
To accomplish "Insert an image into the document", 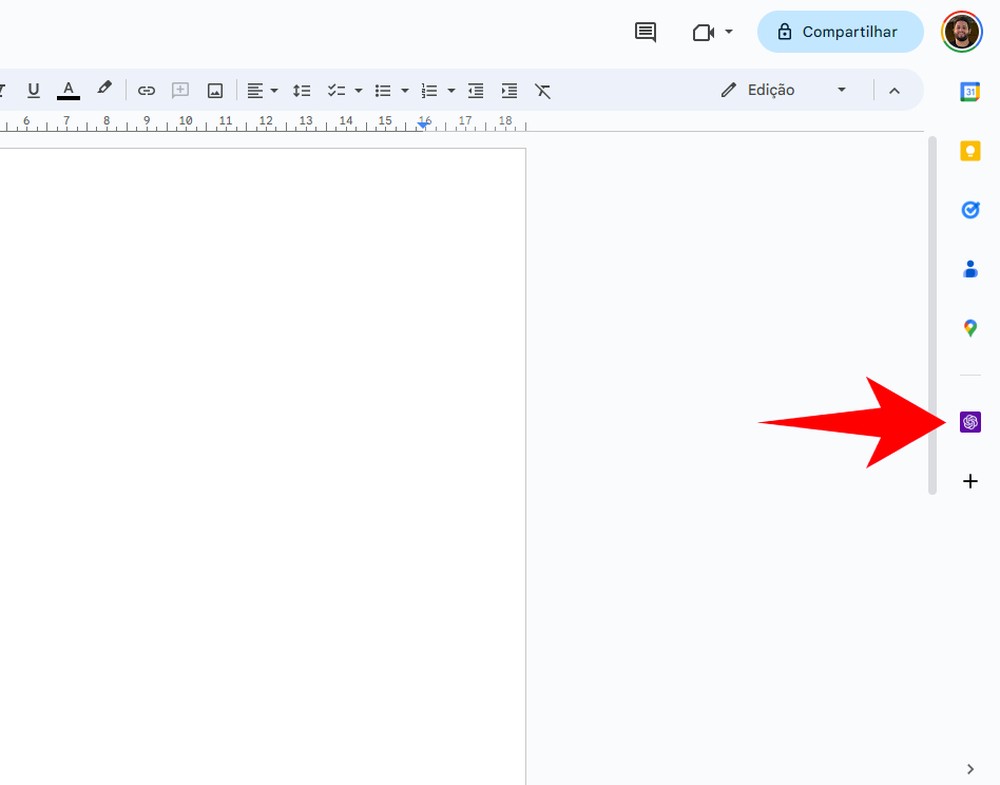I will 214,90.
